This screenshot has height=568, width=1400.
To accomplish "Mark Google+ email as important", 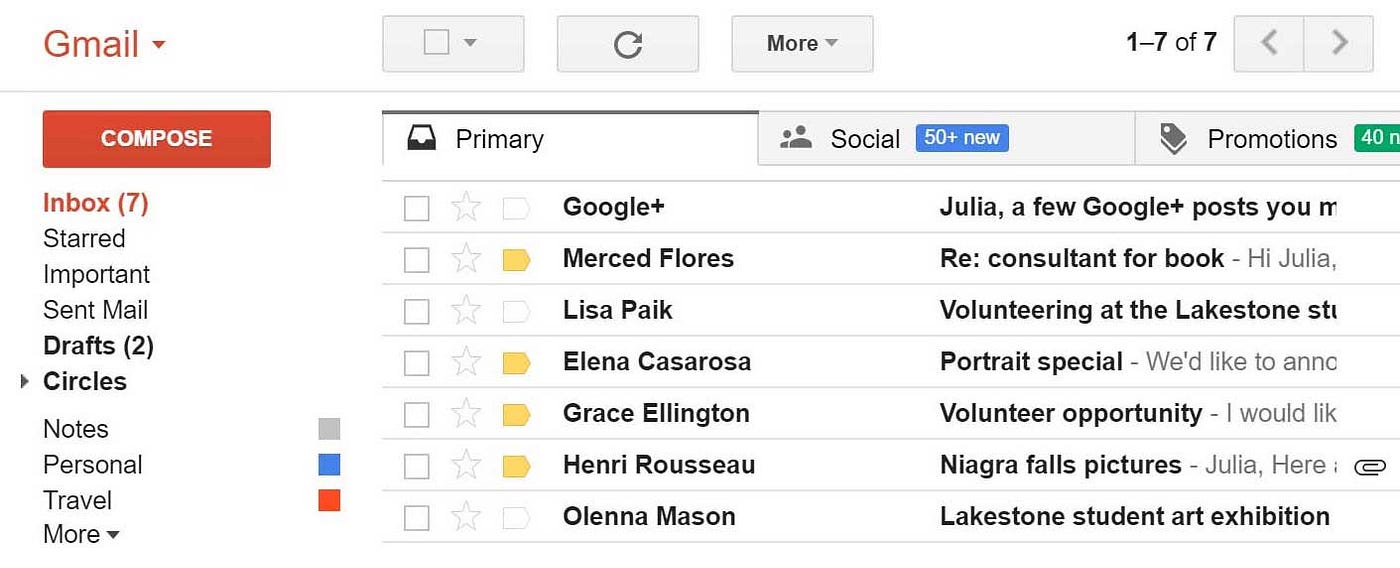I will coord(516,208).
